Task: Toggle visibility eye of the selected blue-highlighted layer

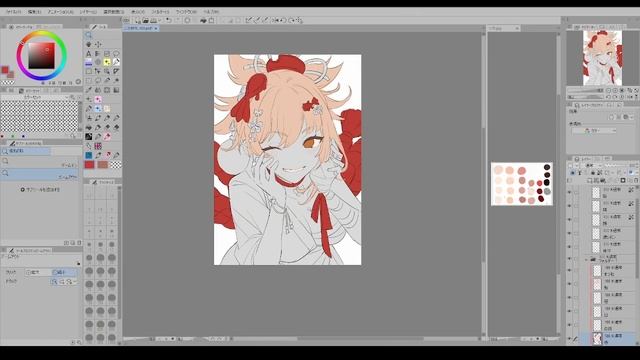Action: click(x=569, y=338)
